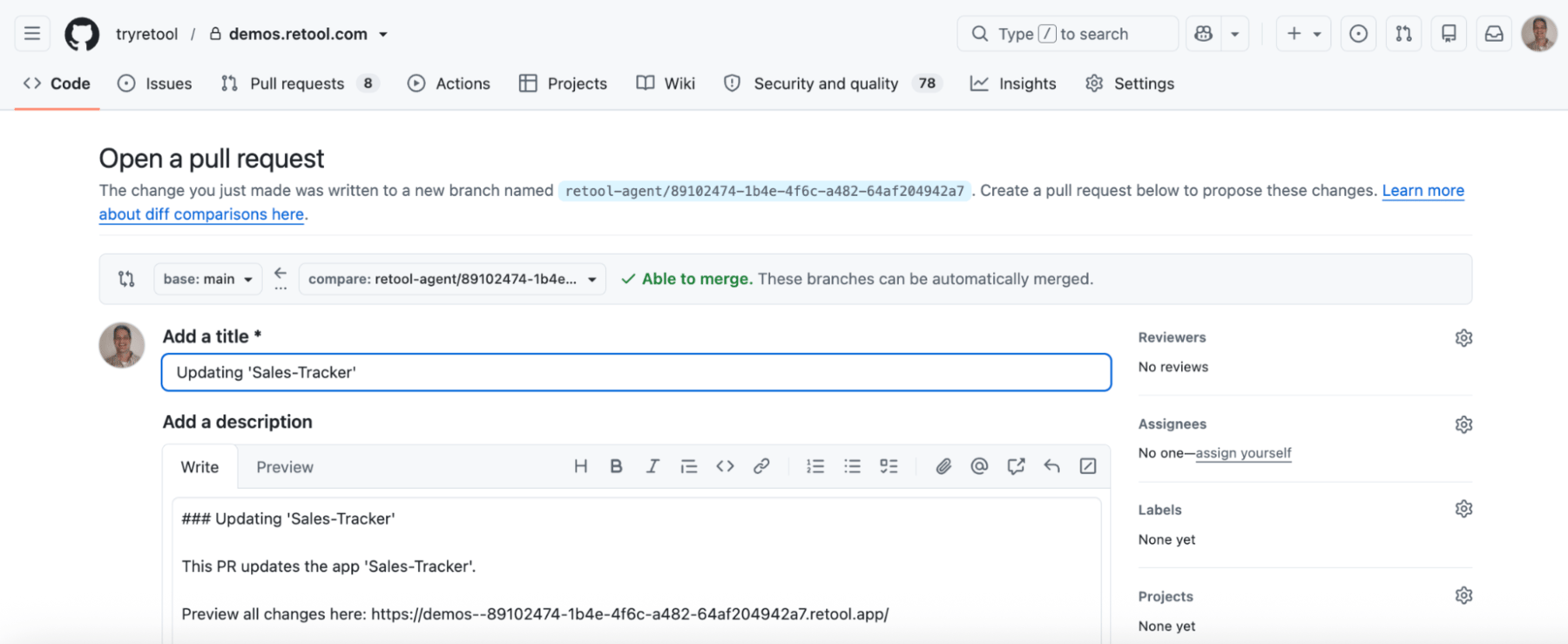Open the issues icon in header
1568x644 pixels.
point(1358,34)
